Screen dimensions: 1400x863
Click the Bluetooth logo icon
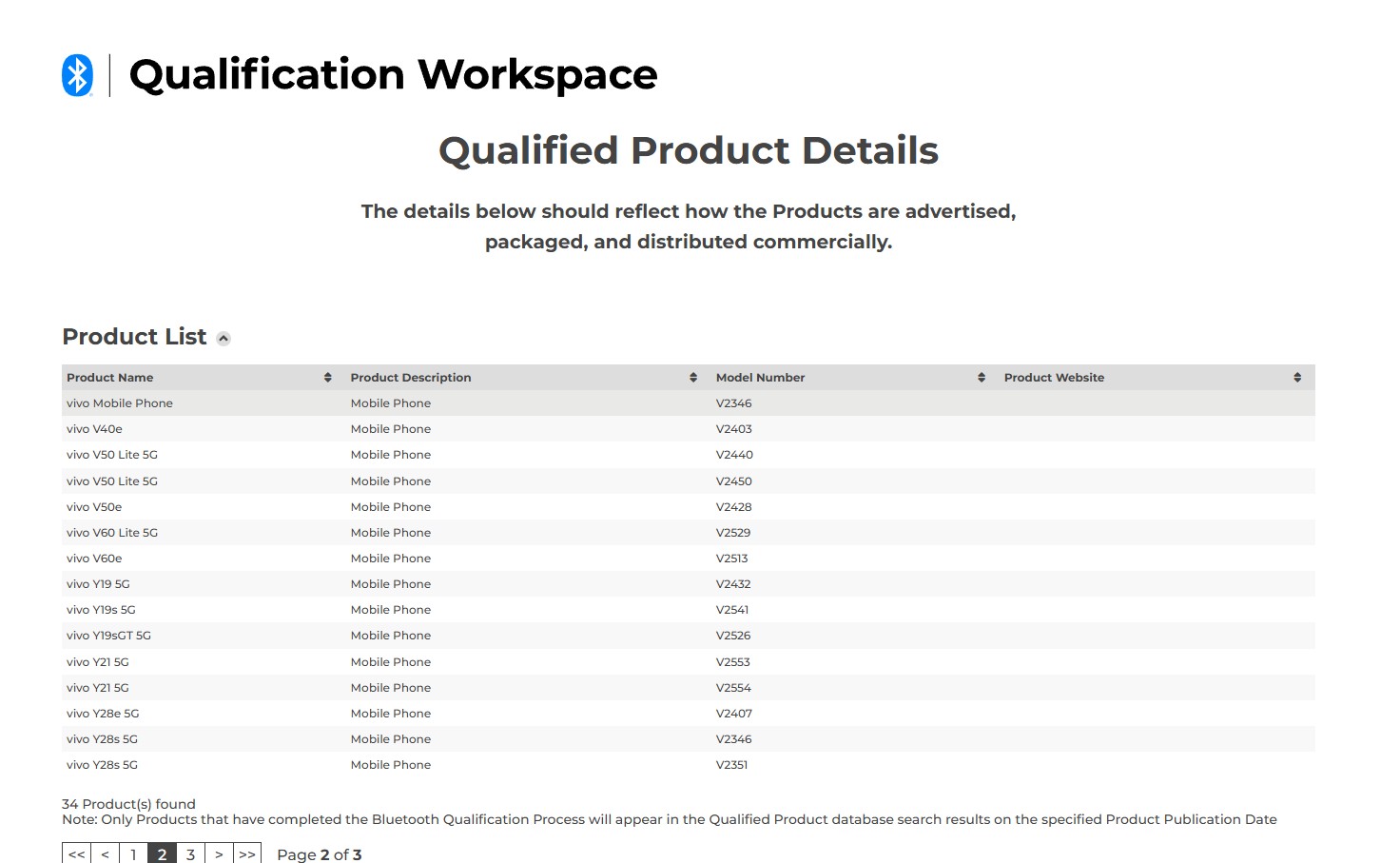(x=77, y=75)
